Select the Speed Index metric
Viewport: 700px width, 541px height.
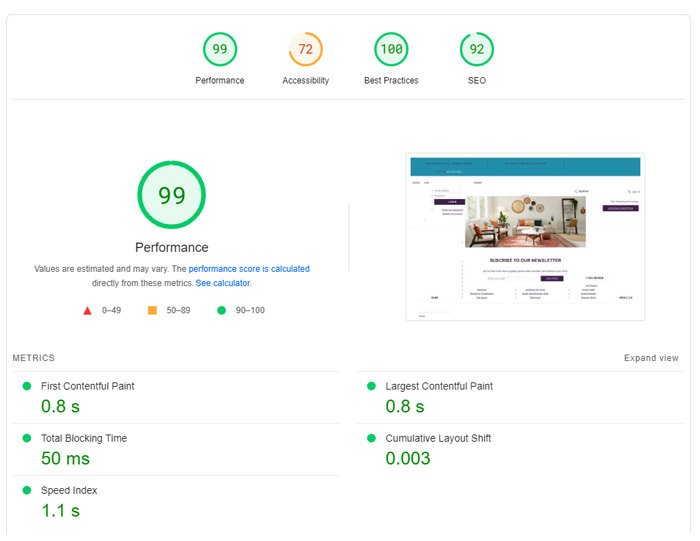(x=68, y=490)
